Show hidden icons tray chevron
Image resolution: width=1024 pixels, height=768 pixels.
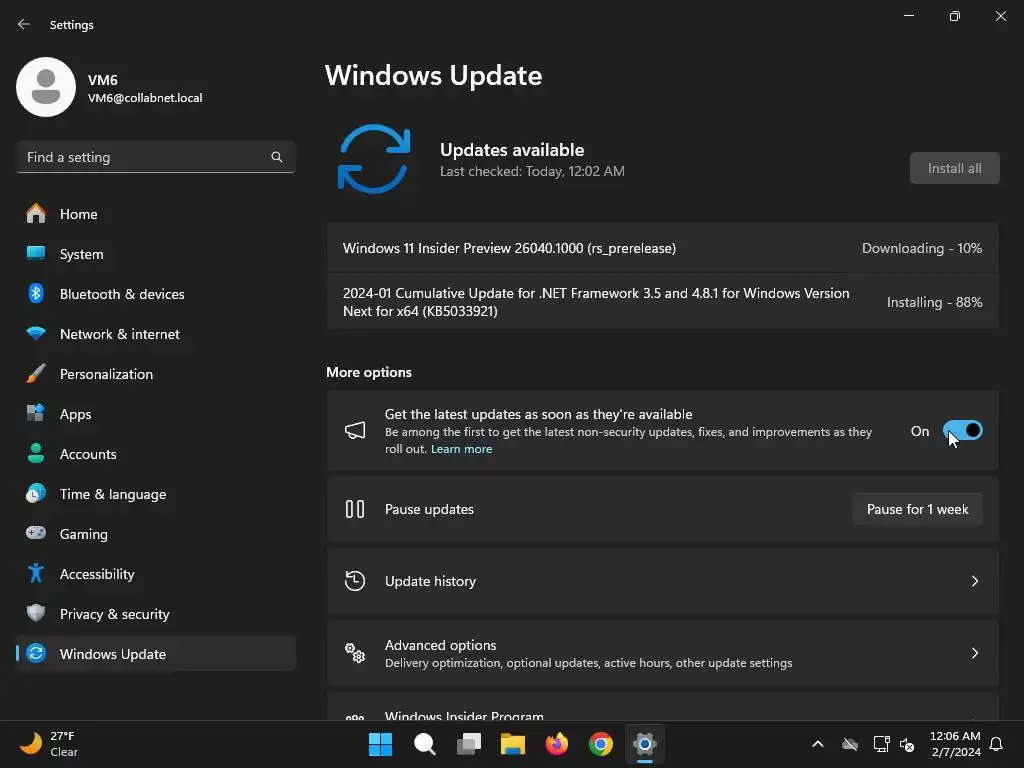(x=818, y=744)
